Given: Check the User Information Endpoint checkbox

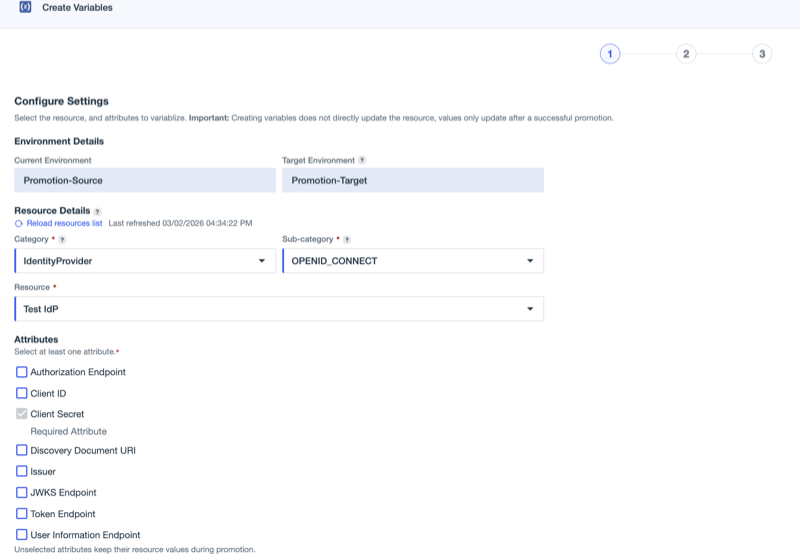Looking at the screenshot, I should coord(21,535).
